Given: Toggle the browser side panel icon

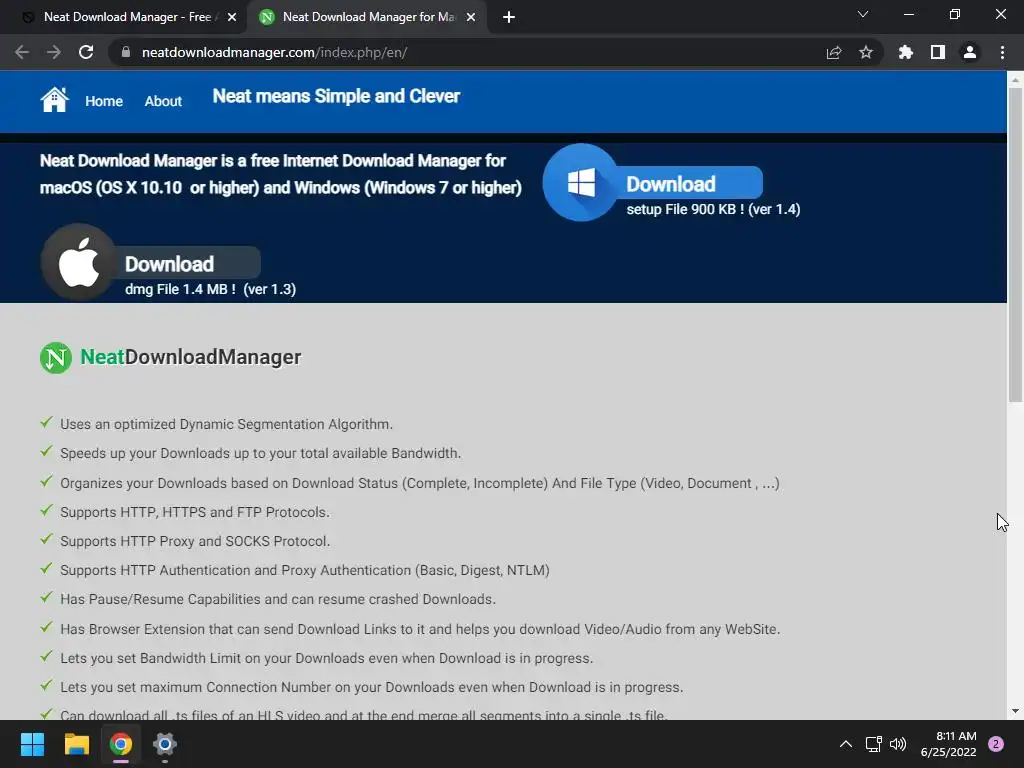Looking at the screenshot, I should pyautogui.click(x=938, y=52).
